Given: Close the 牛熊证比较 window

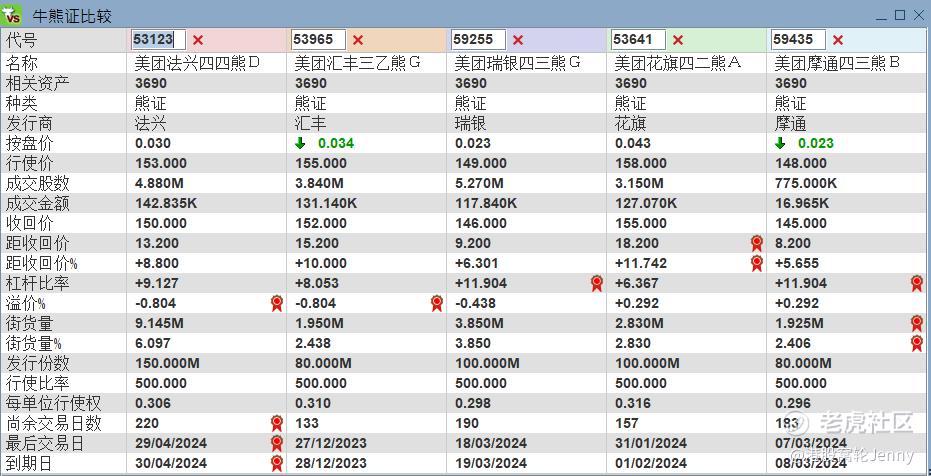Looking at the screenshot, I should (x=919, y=15).
